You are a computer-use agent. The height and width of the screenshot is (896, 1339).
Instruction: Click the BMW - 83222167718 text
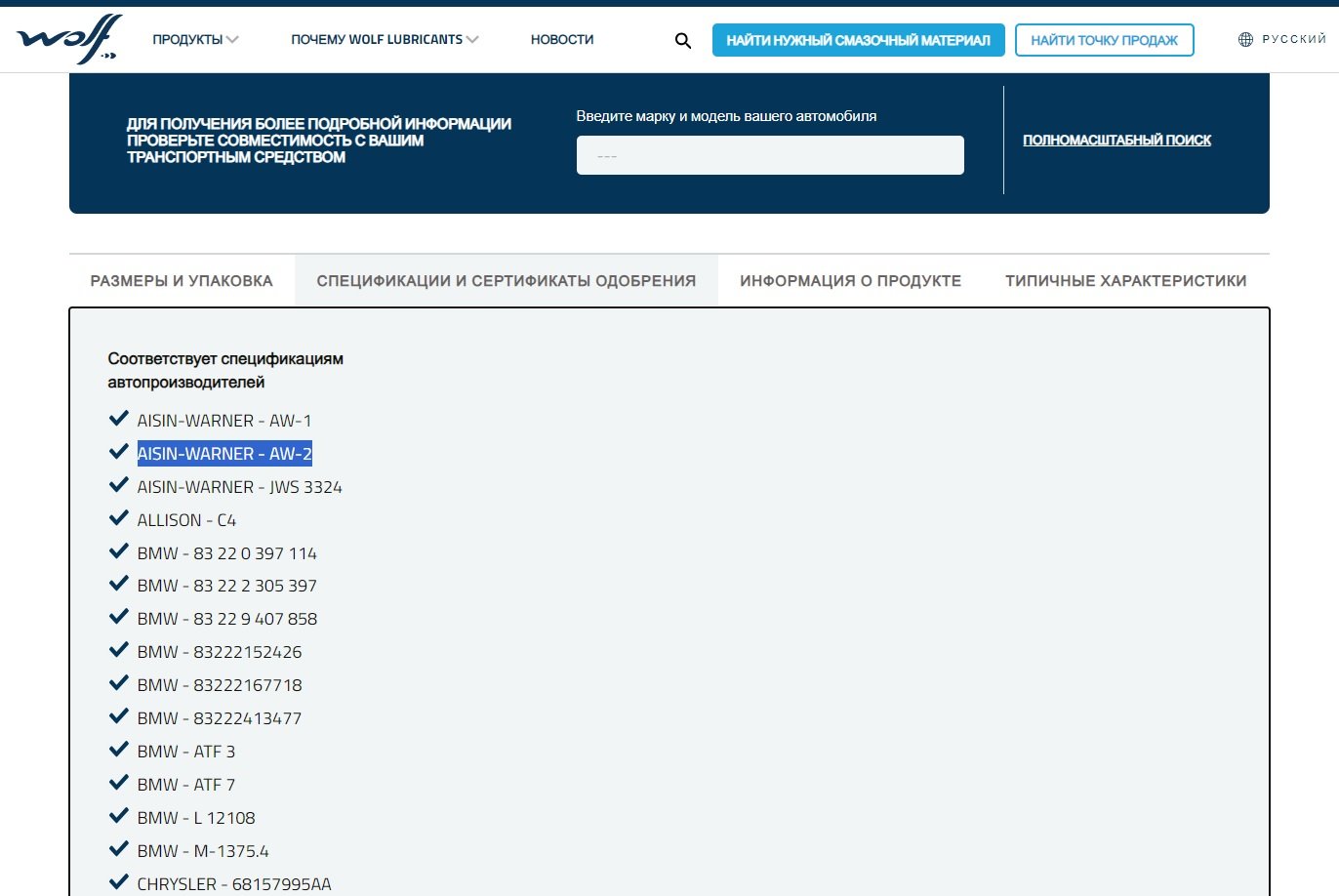(220, 685)
